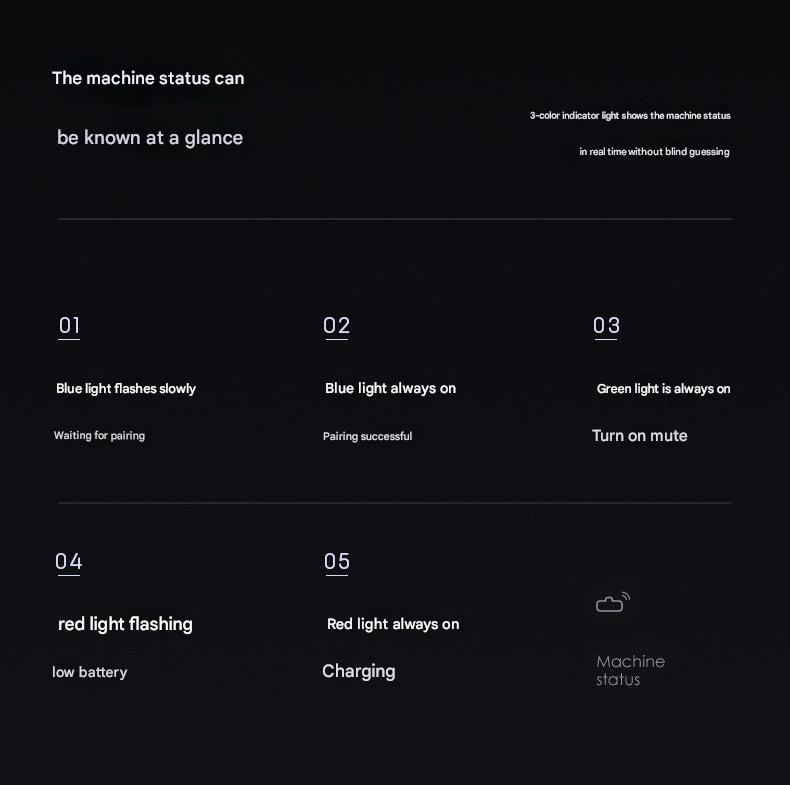The height and width of the screenshot is (785, 790).
Task: Click the "low battery" text
Action: 89,672
